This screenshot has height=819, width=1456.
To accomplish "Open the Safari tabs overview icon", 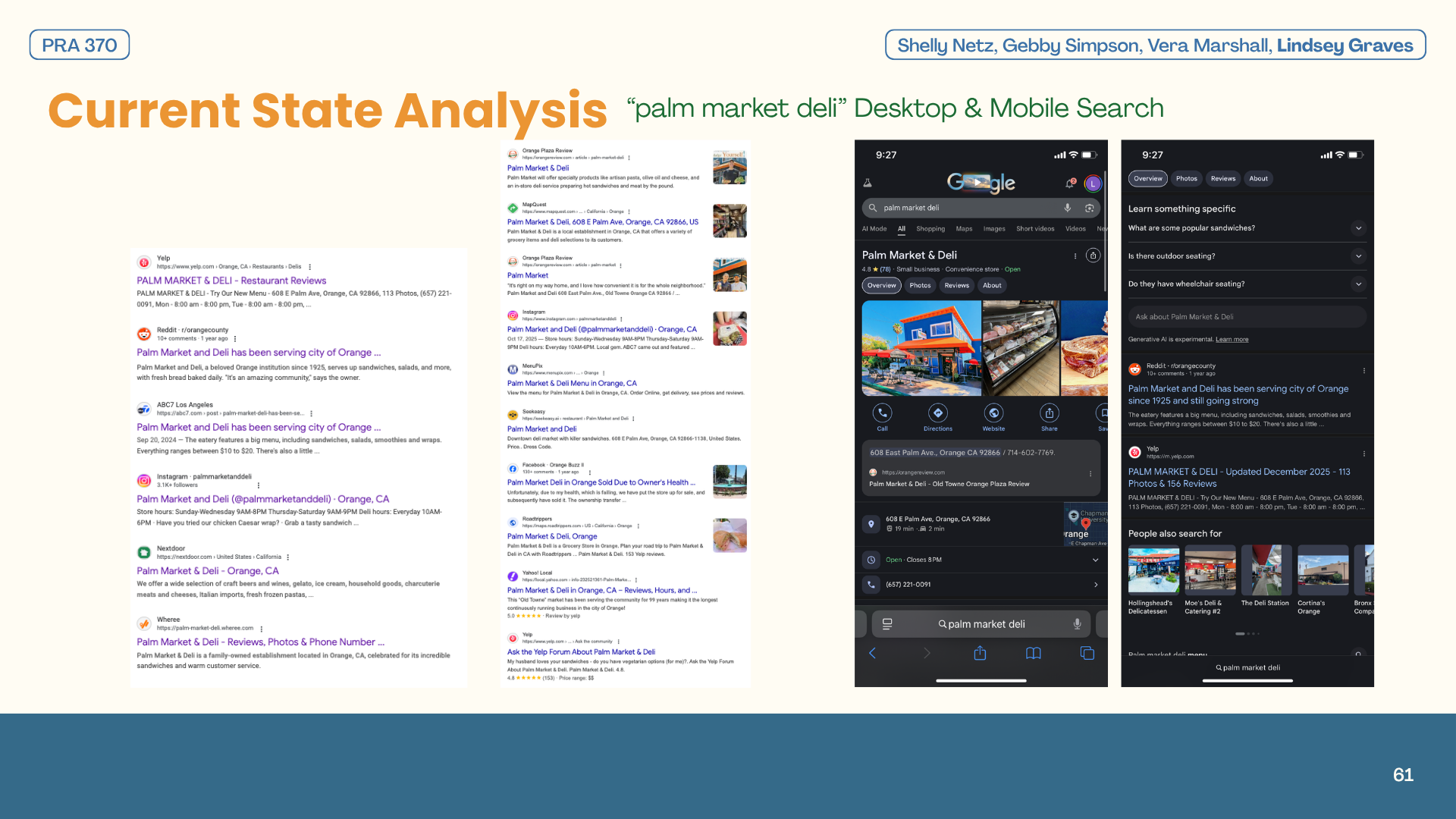I will tap(1087, 653).
